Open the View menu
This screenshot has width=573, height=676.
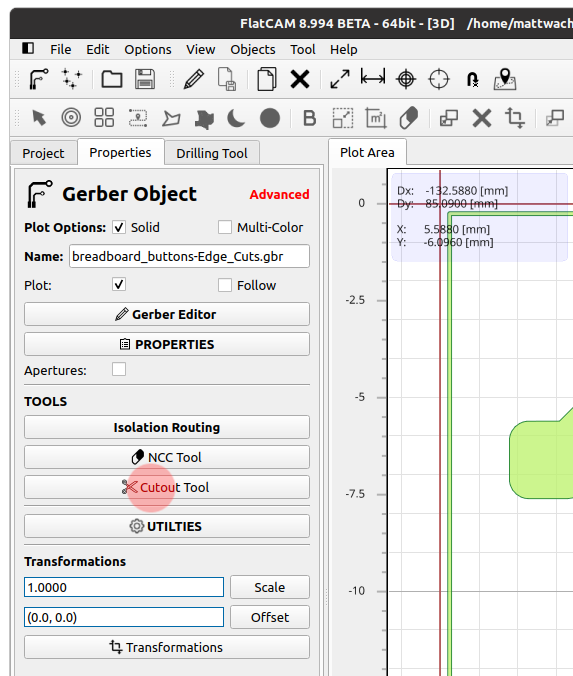point(200,50)
